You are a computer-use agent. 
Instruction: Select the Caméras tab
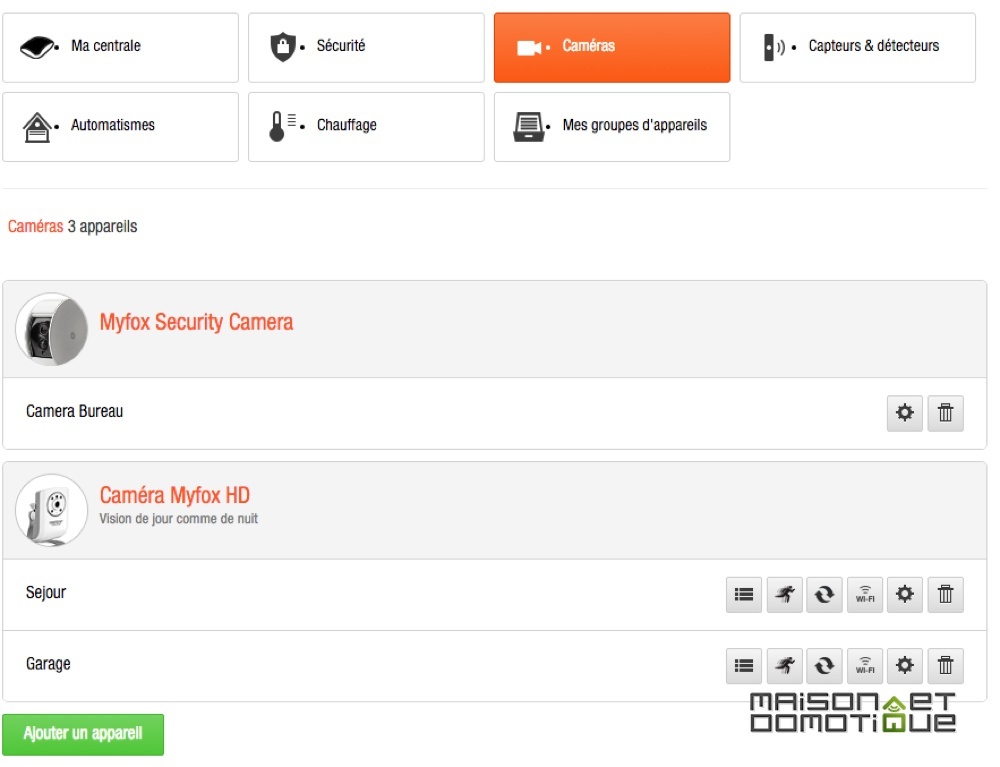click(612, 47)
